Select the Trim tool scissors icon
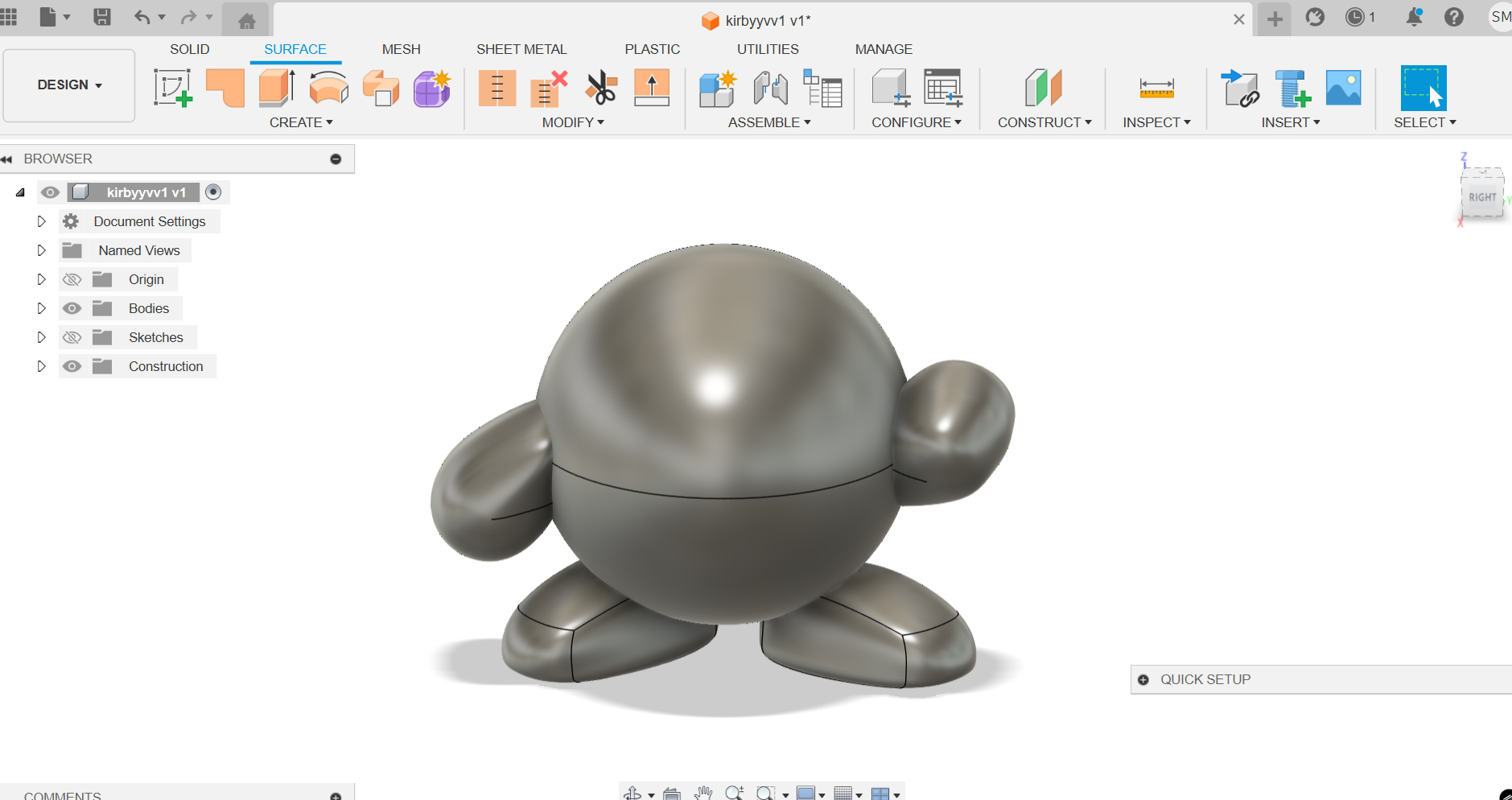The width and height of the screenshot is (1512, 800). [x=600, y=88]
